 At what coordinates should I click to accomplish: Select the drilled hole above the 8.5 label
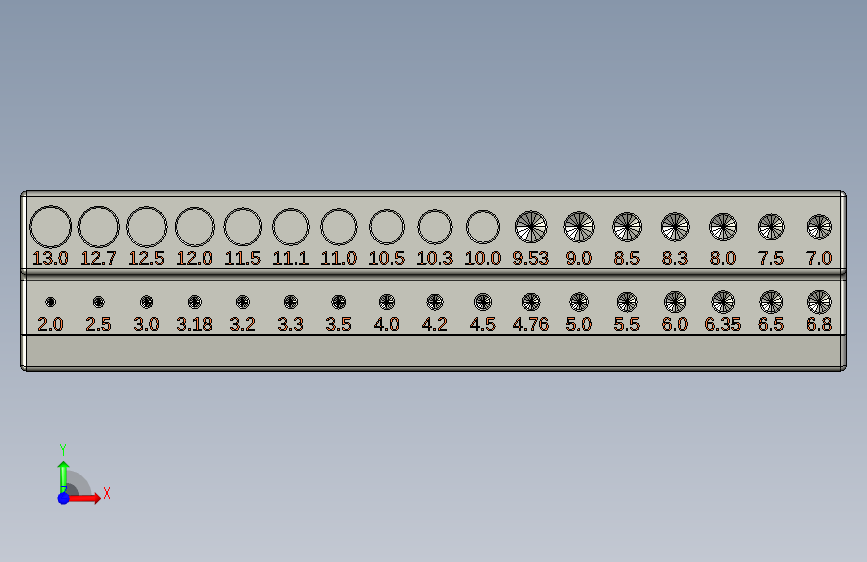tap(627, 227)
